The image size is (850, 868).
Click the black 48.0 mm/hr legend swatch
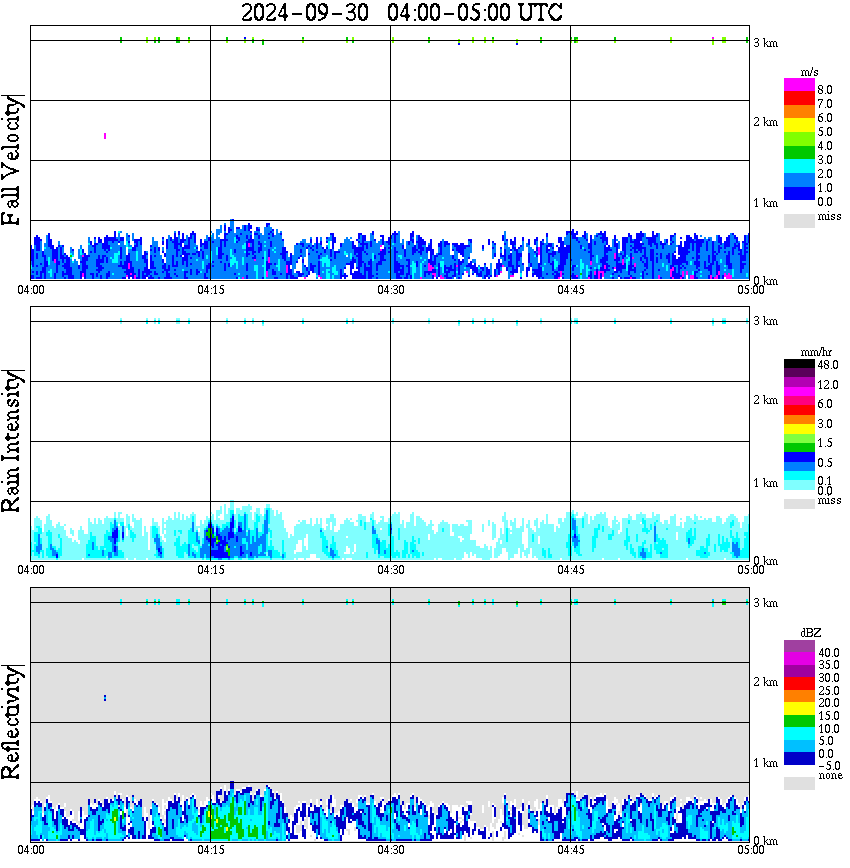(799, 364)
